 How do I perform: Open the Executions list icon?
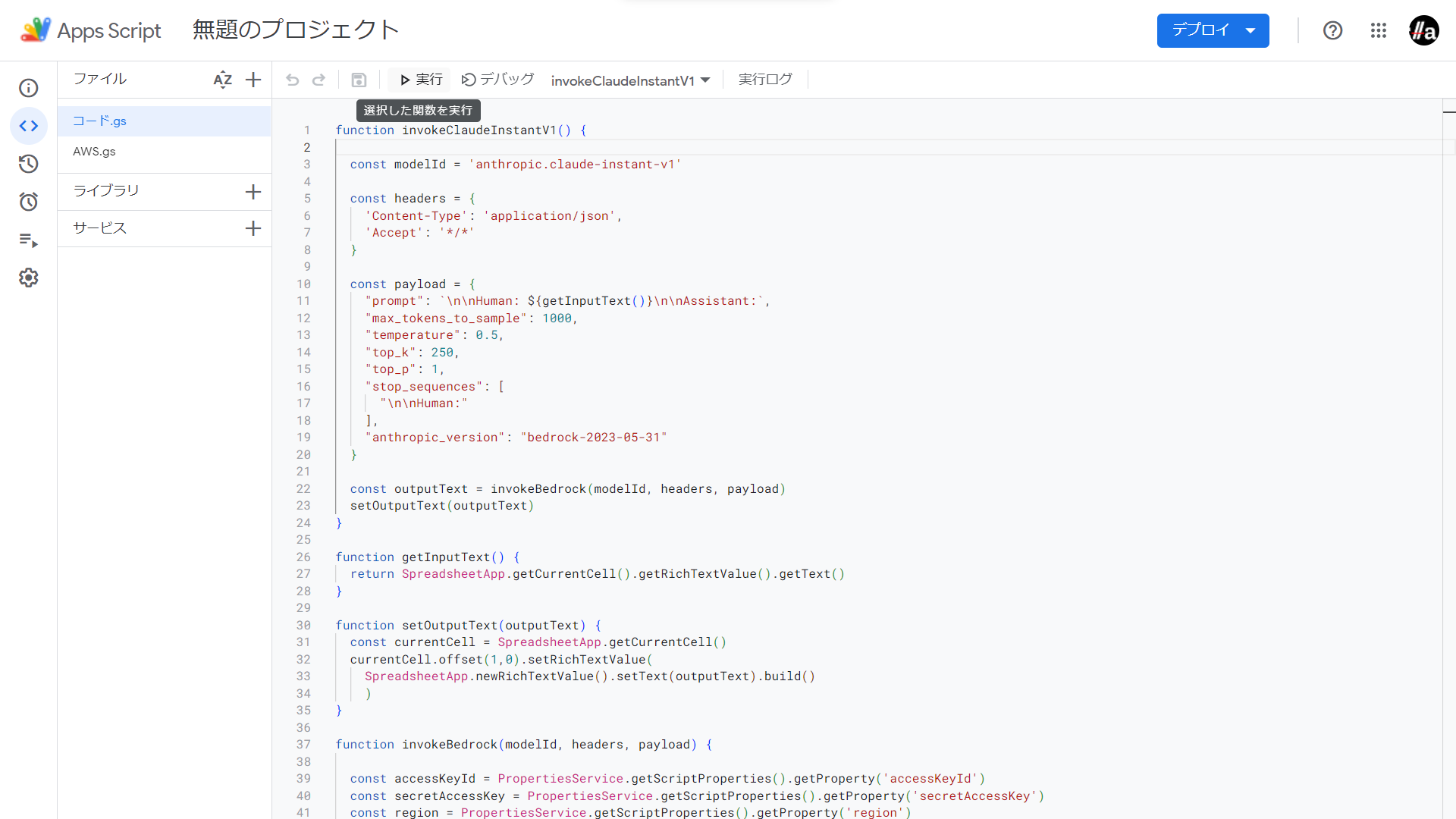29,240
